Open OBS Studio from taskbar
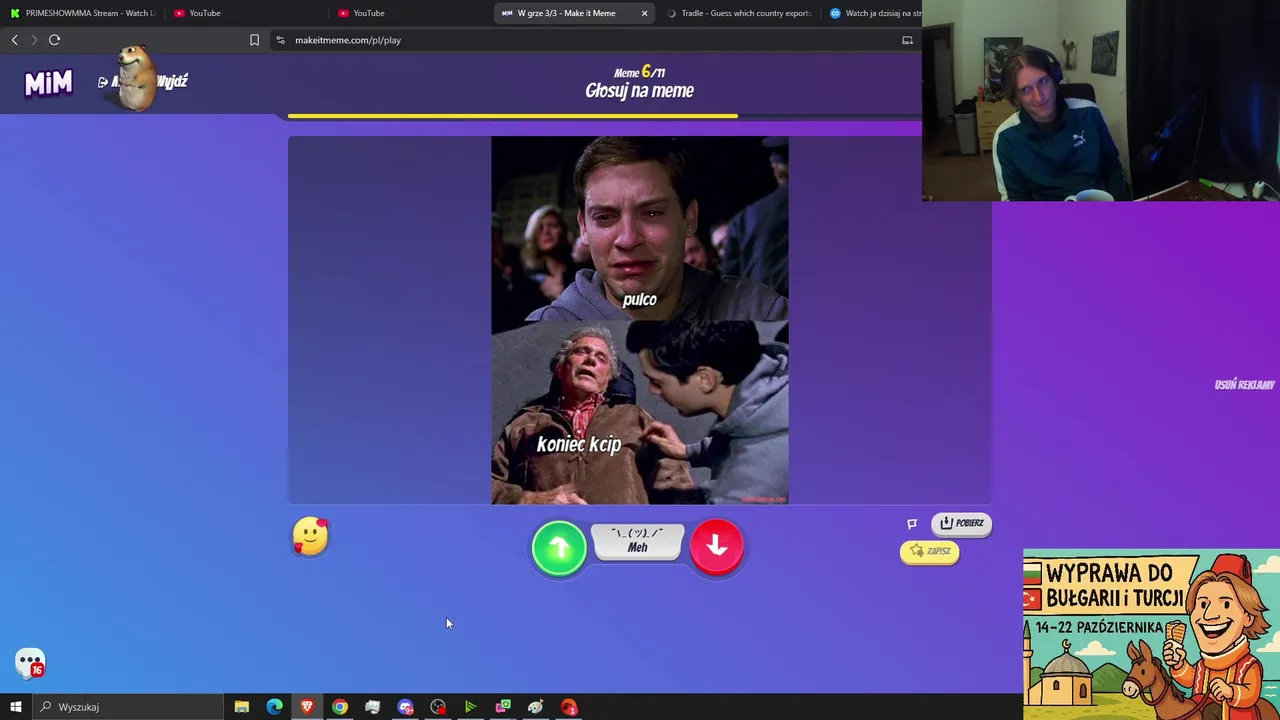This screenshot has width=1280, height=720. pyautogui.click(x=438, y=707)
